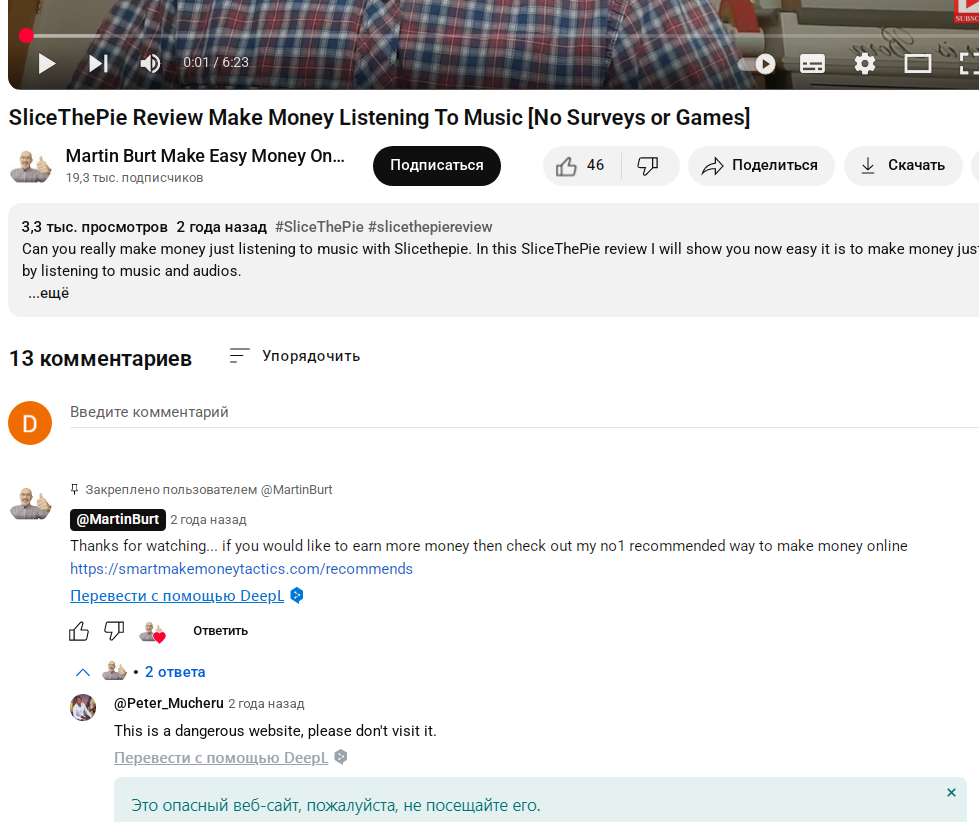Click the red progress bar scrubber
The width and height of the screenshot is (979, 822).
[26, 36]
